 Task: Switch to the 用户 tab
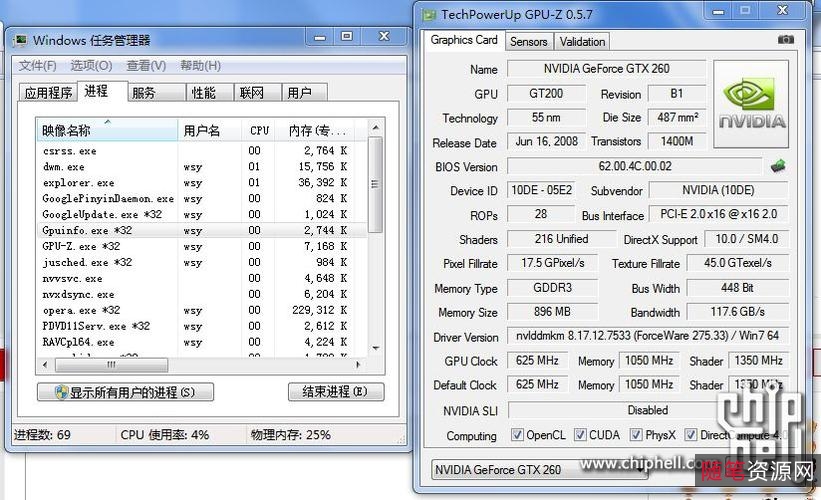[x=305, y=93]
